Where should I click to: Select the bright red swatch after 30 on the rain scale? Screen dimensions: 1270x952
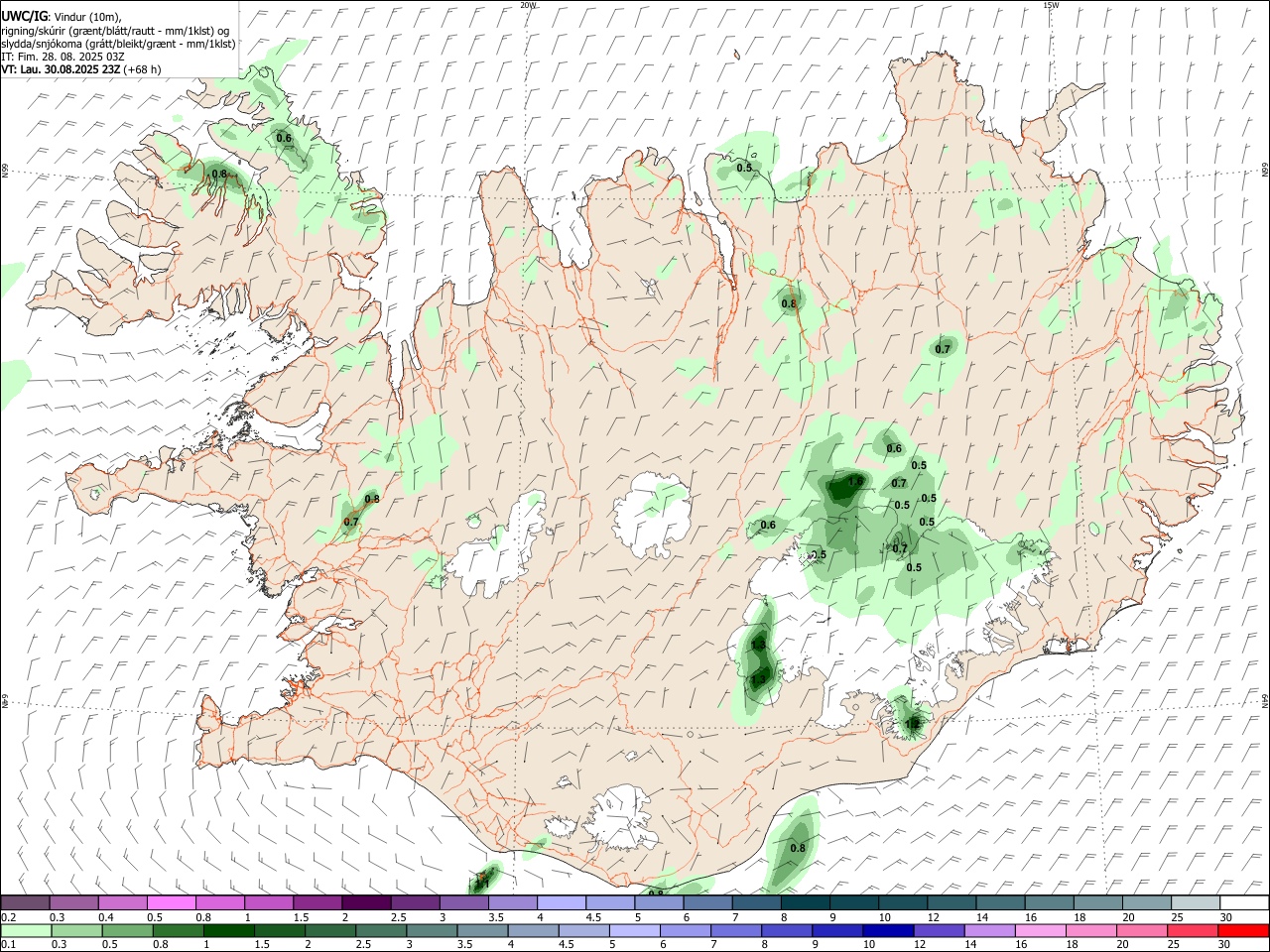(1244, 931)
